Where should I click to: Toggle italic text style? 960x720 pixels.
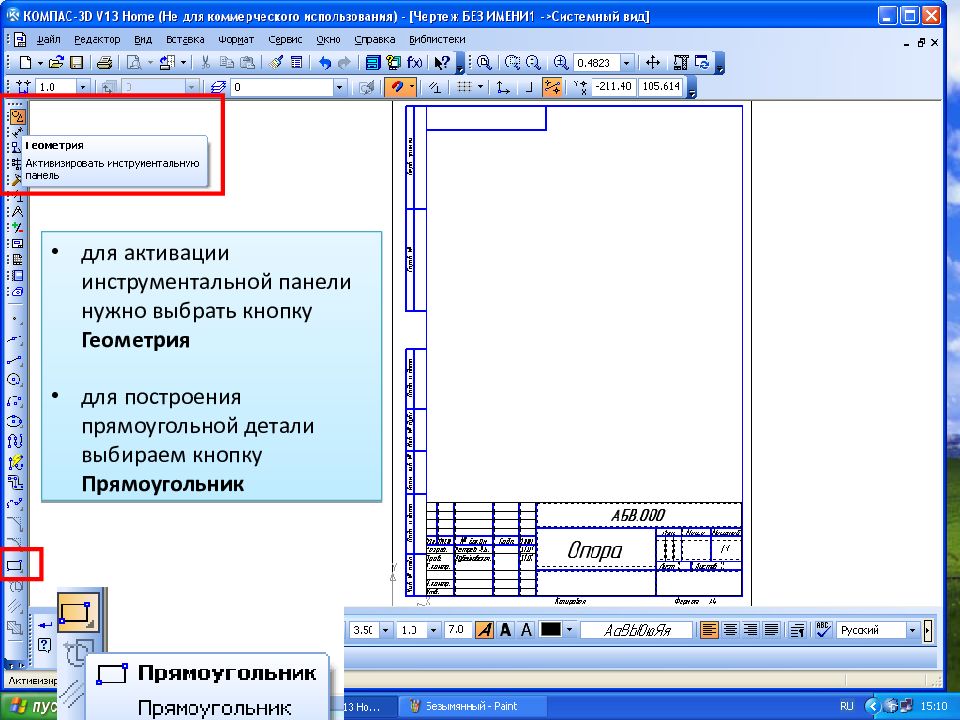[x=485, y=629]
